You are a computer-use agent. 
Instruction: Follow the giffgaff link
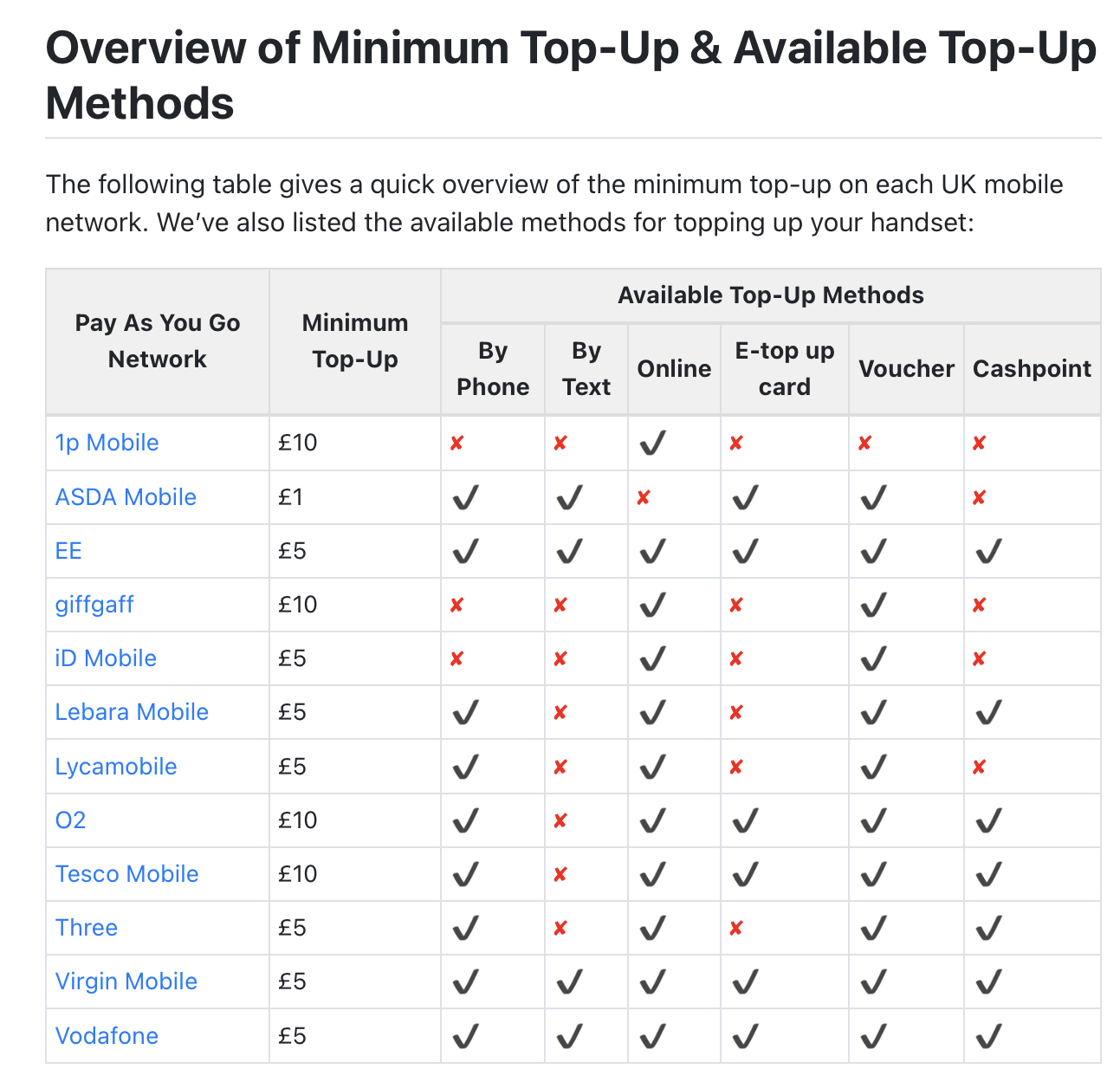coord(94,605)
